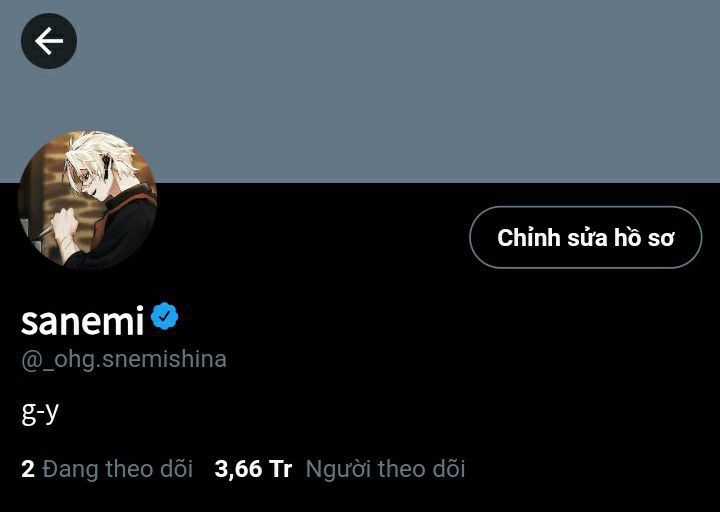Screen dimensions: 720x512
Task: Select the bio text g-y
Action: (40, 412)
